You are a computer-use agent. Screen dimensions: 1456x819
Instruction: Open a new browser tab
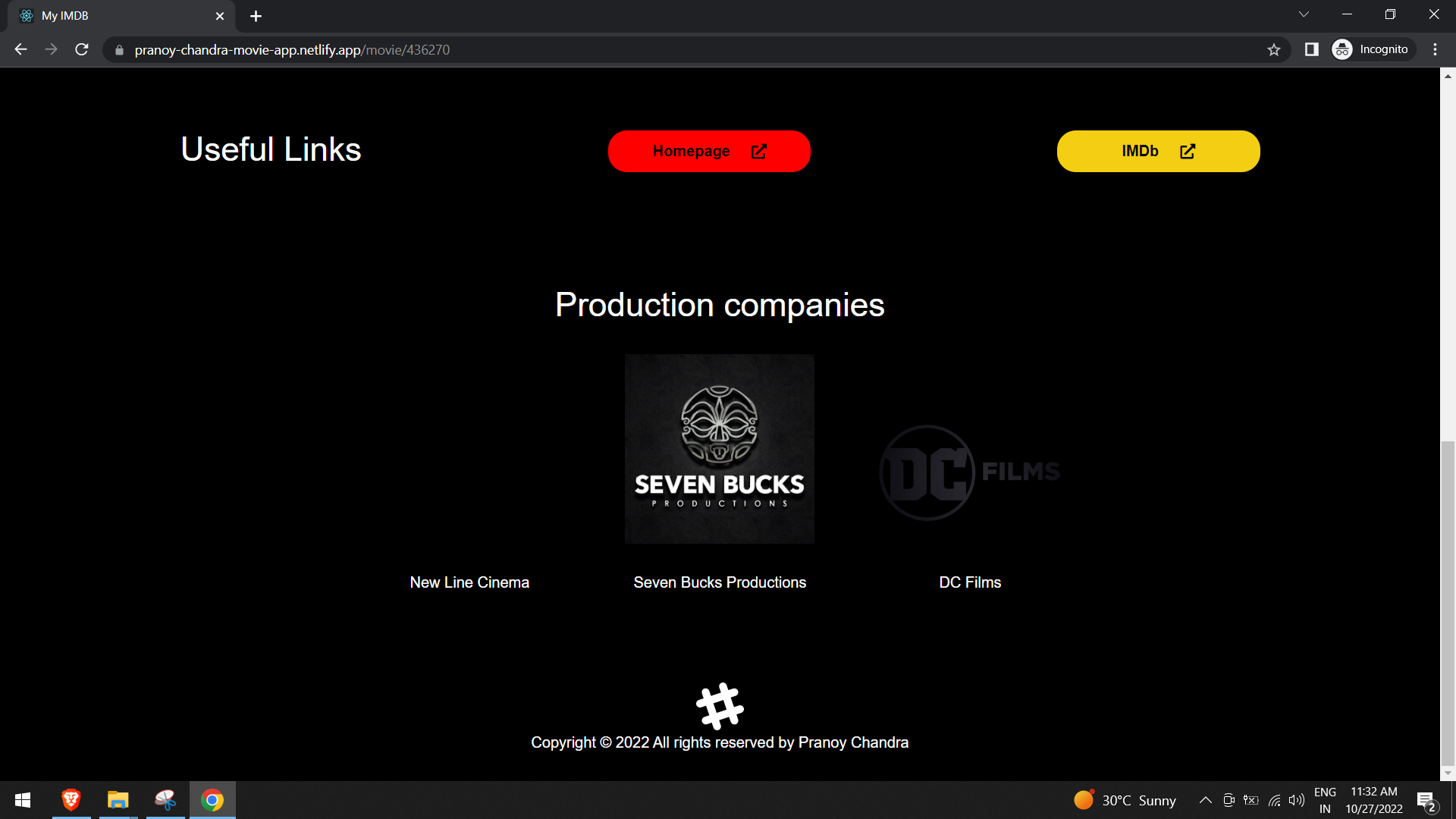(x=256, y=16)
